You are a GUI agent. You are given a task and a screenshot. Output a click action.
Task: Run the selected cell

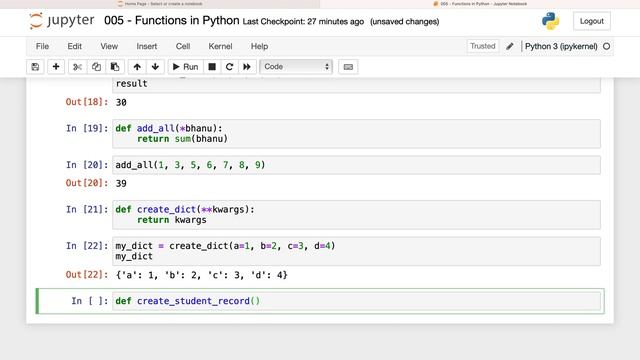pyautogui.click(x=185, y=67)
